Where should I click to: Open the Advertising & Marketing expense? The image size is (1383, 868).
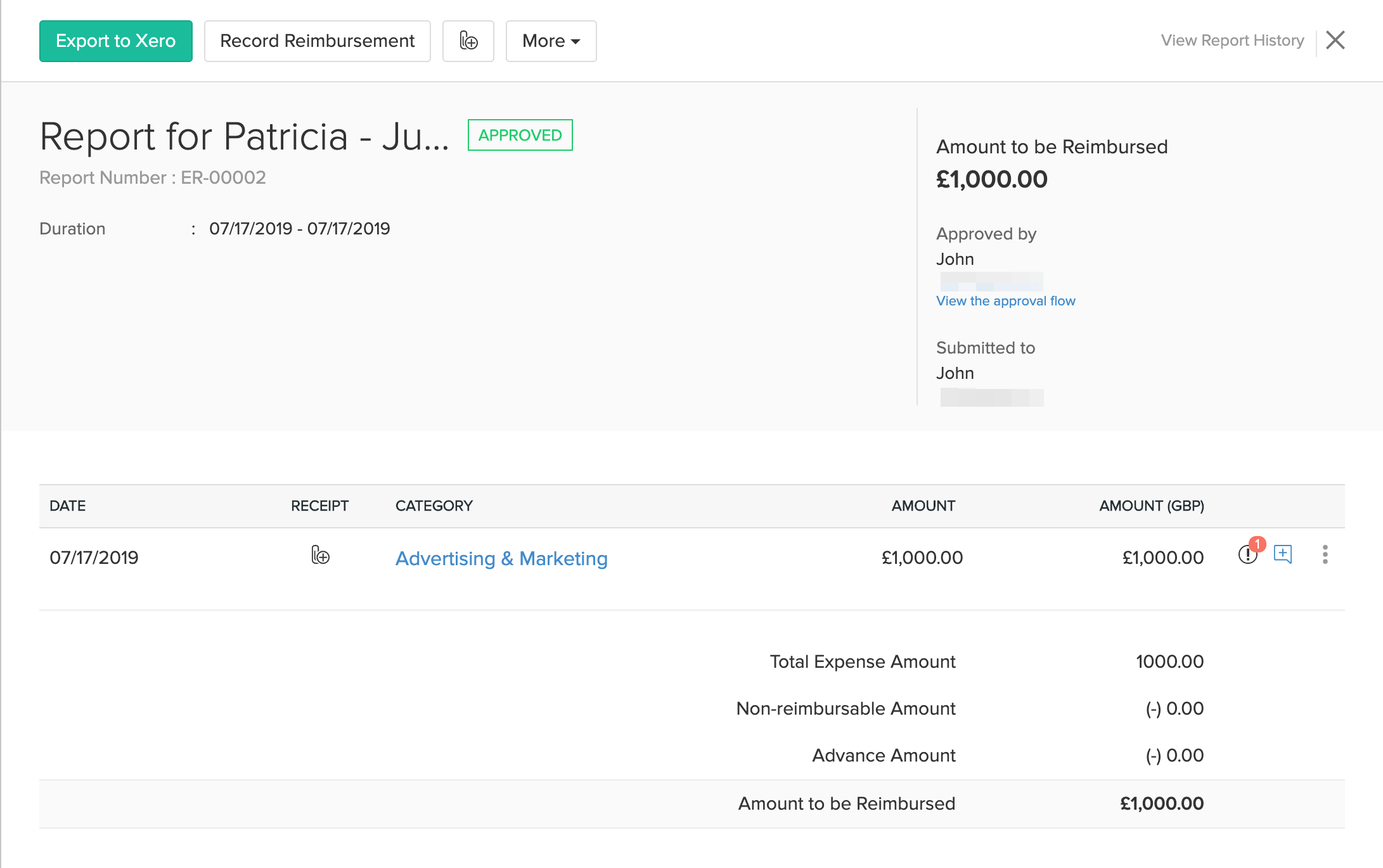(501, 558)
